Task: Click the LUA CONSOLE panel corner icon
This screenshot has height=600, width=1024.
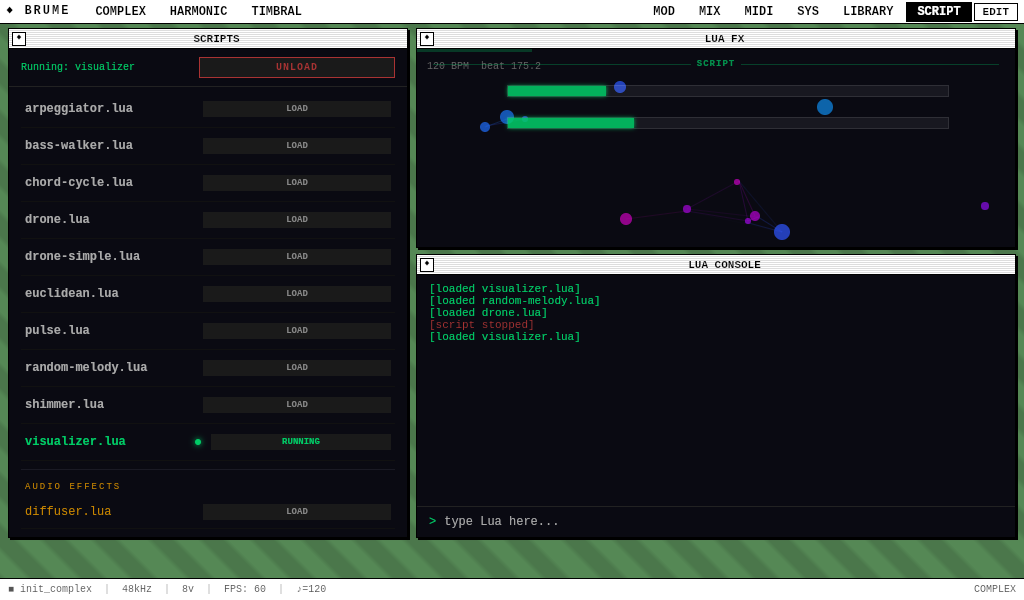Action: click(x=427, y=264)
